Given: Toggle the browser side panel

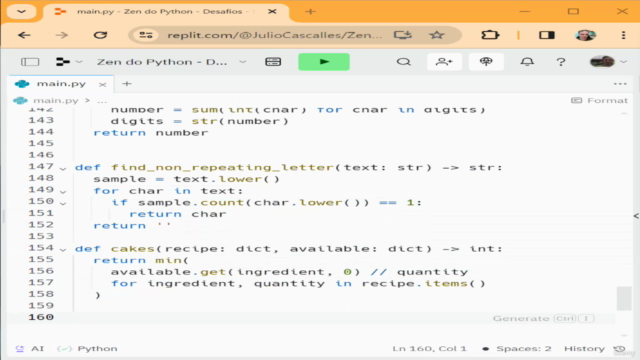Looking at the screenshot, I should [x=547, y=35].
